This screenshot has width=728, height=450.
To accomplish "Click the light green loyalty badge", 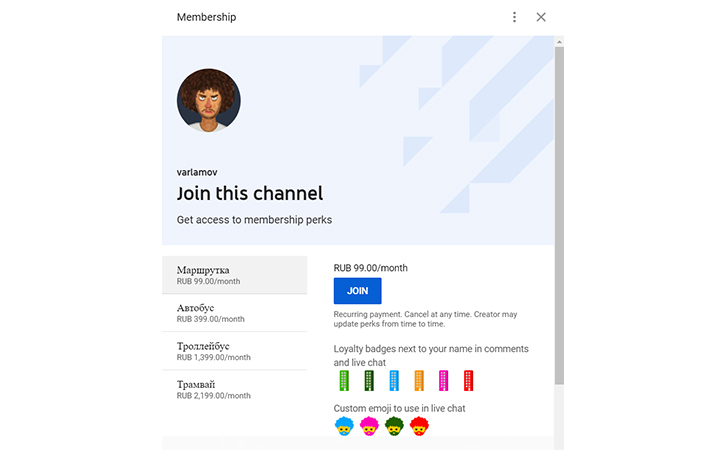I will [344, 381].
